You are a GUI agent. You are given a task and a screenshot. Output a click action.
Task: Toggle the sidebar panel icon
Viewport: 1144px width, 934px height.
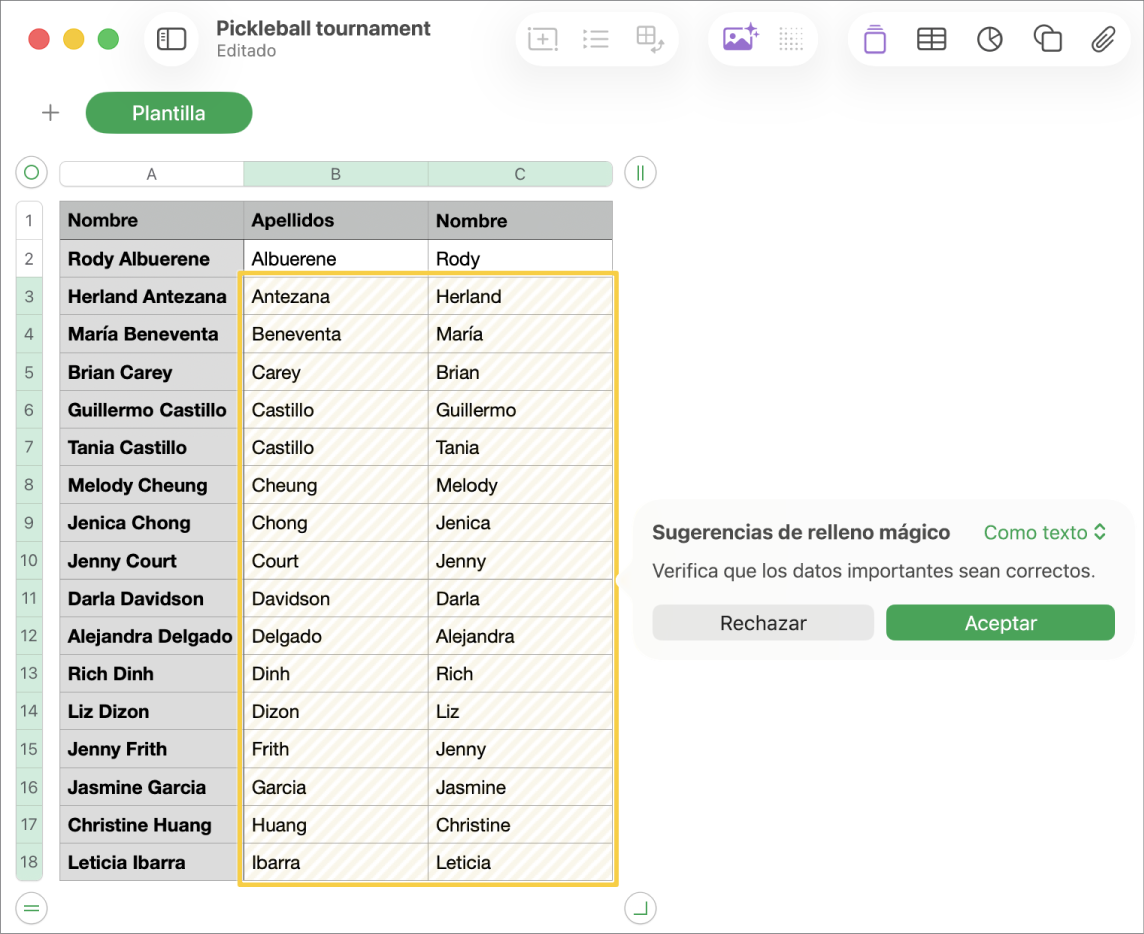(172, 39)
